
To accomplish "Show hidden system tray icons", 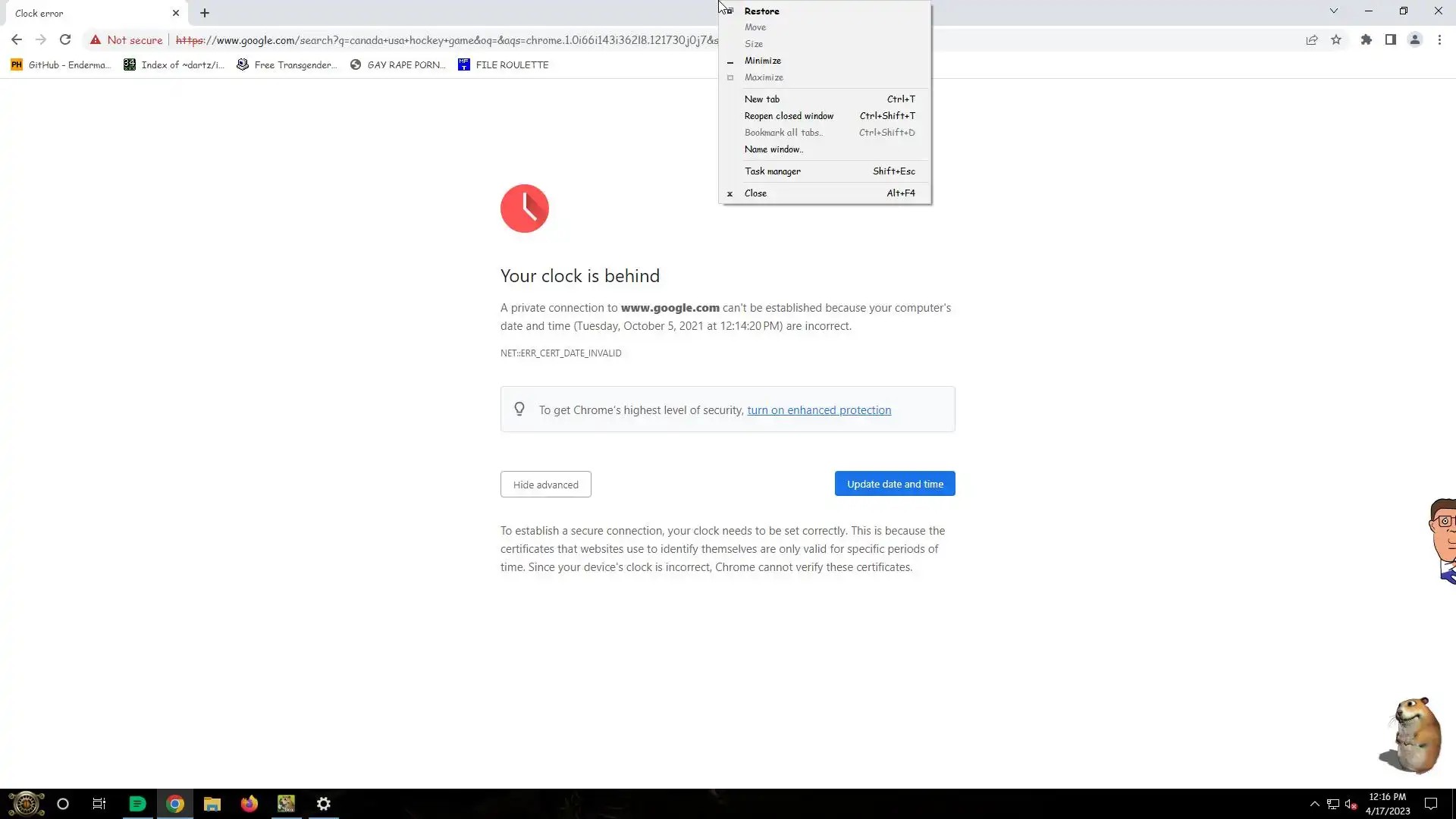I will pos(1314,804).
